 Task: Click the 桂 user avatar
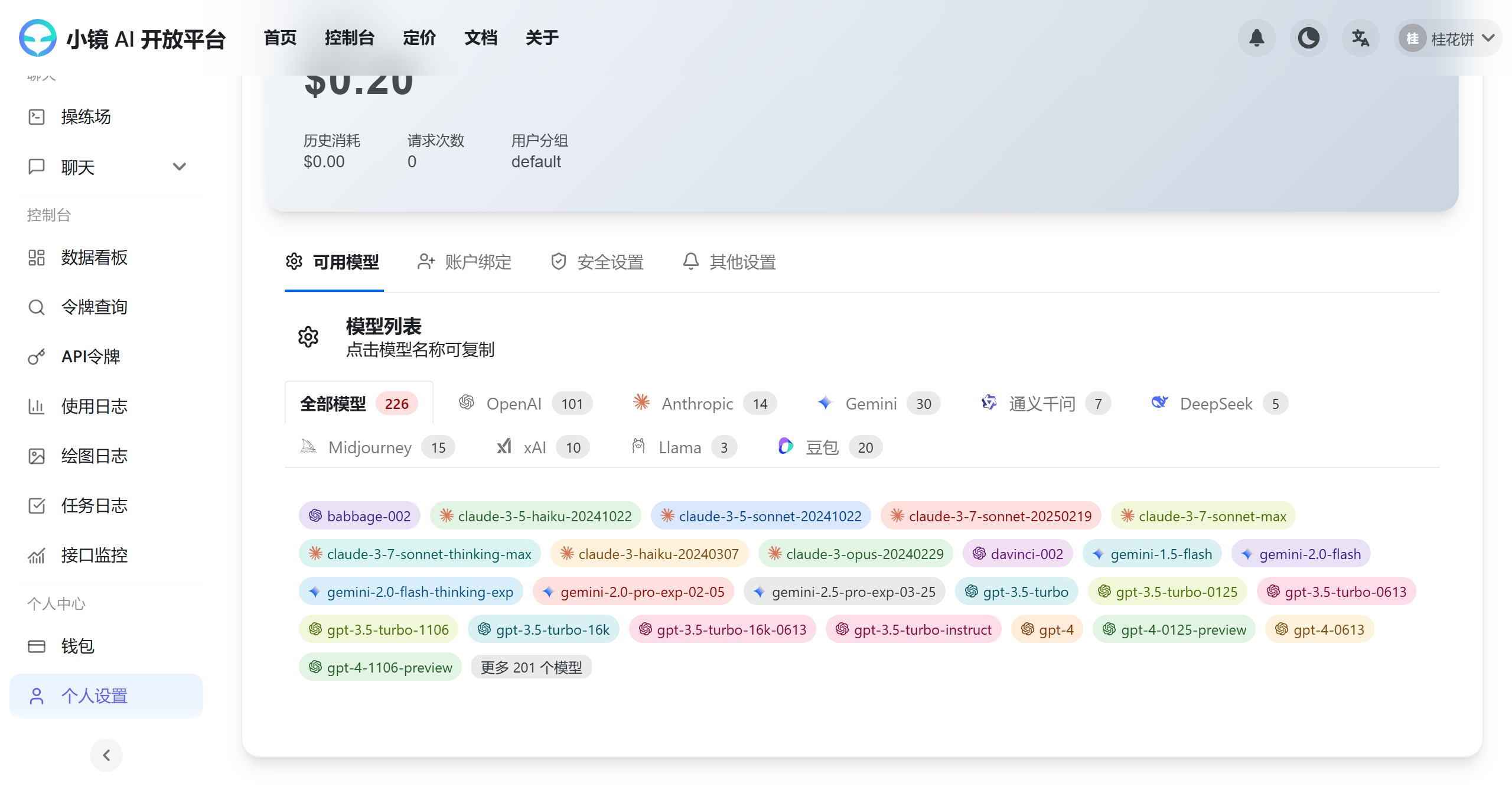click(1412, 38)
